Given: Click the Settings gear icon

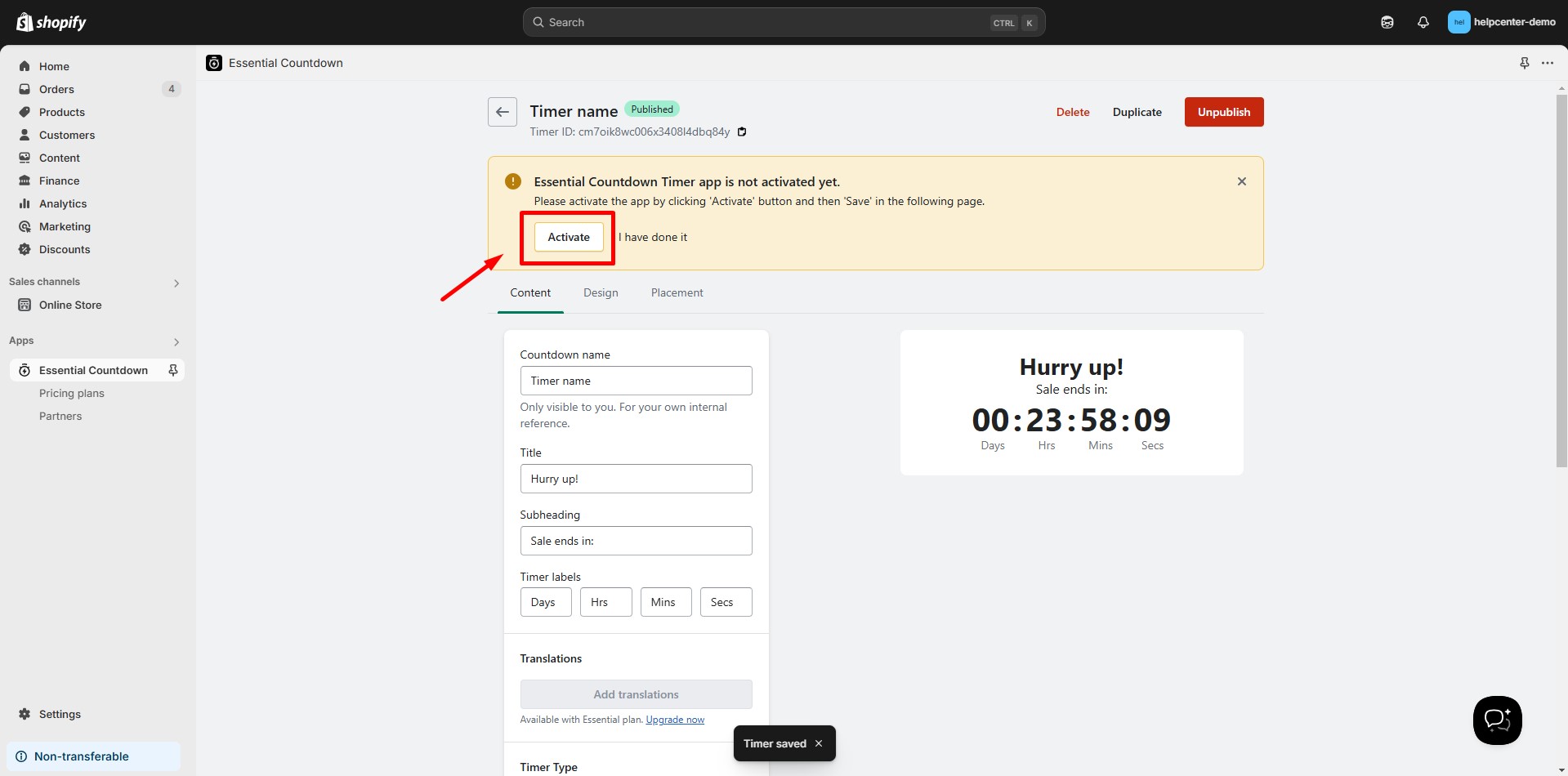Looking at the screenshot, I should (x=25, y=714).
